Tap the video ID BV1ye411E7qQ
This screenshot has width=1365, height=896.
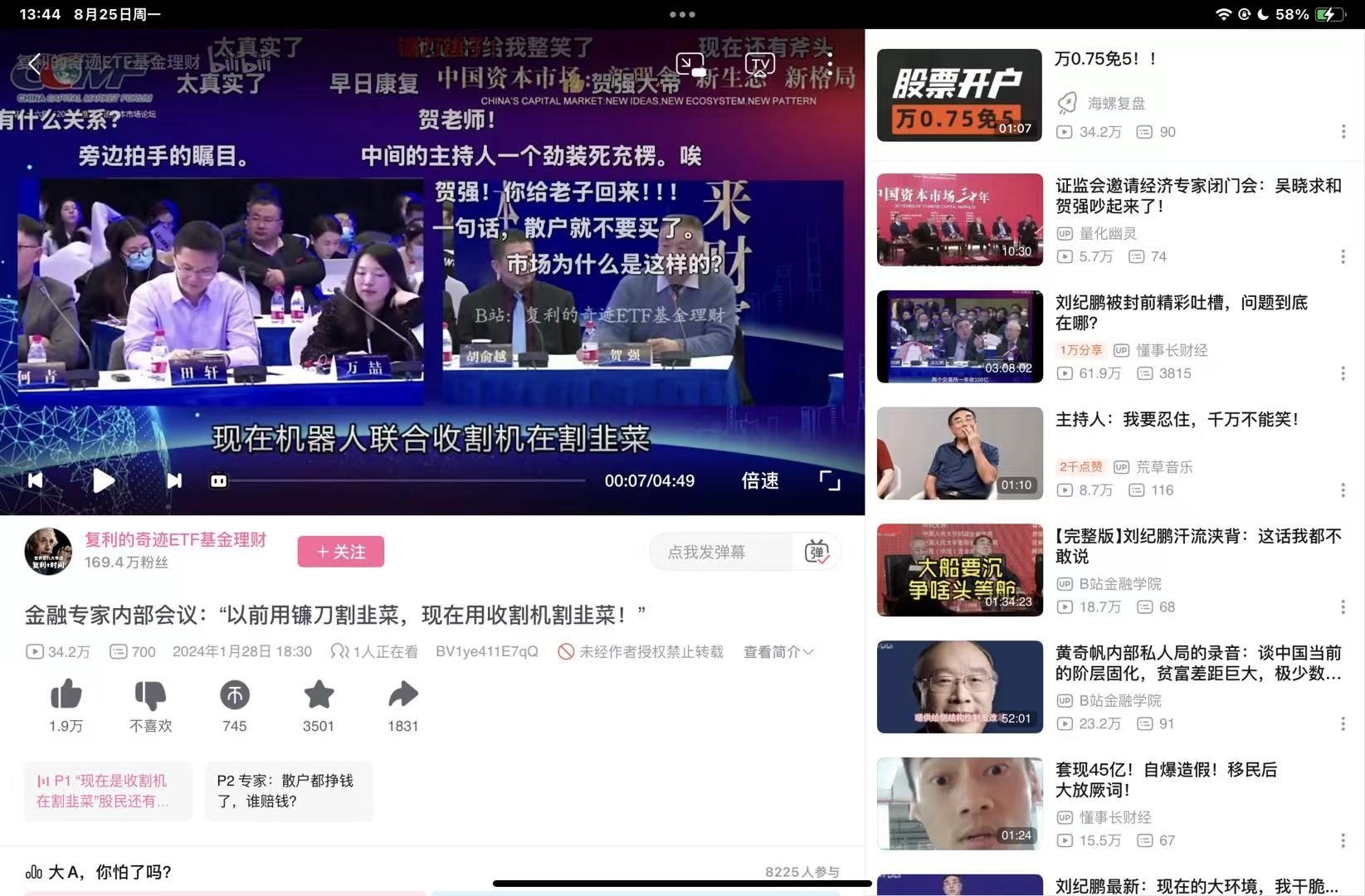click(486, 652)
